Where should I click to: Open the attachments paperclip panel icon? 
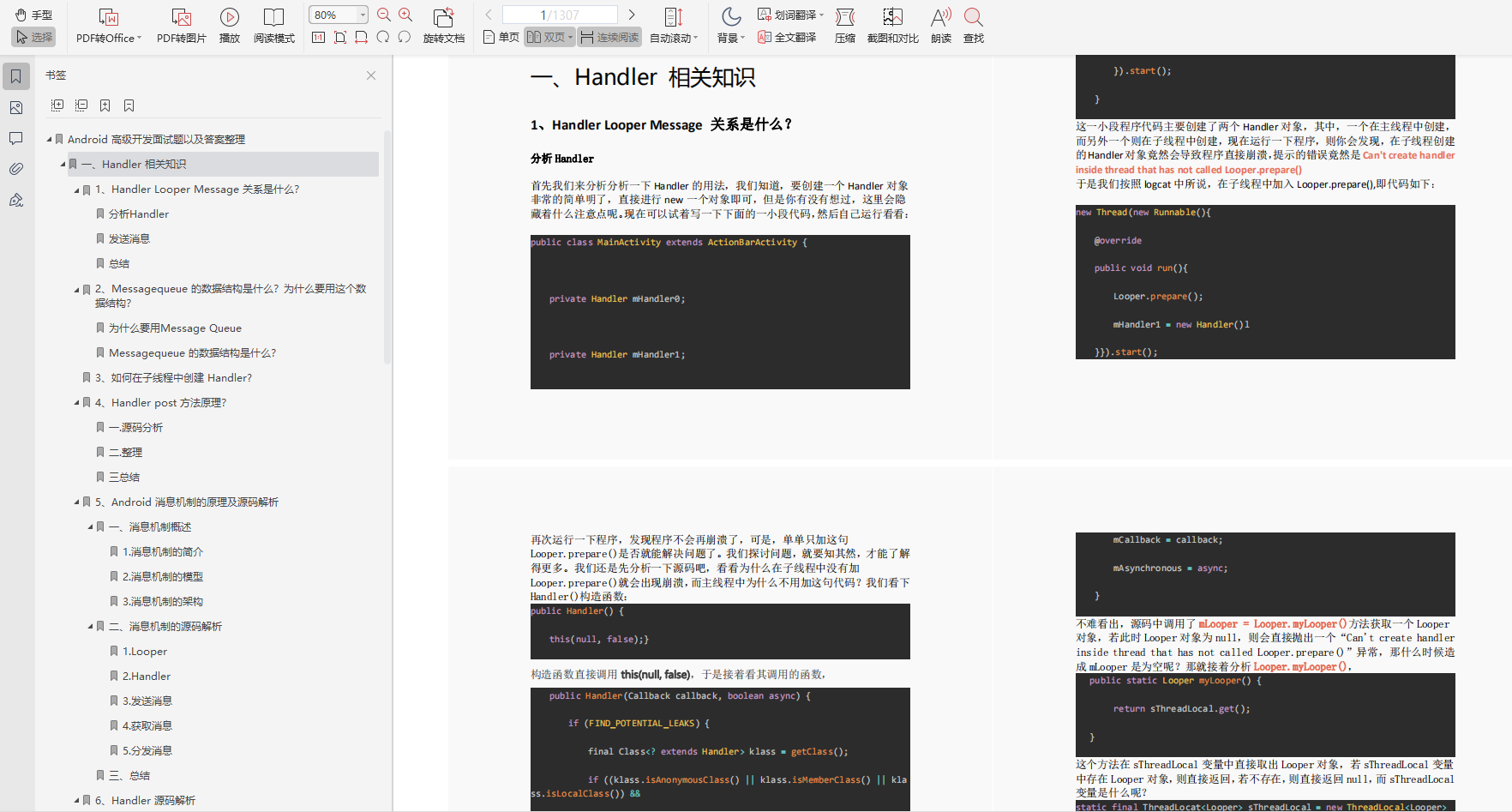pos(16,169)
